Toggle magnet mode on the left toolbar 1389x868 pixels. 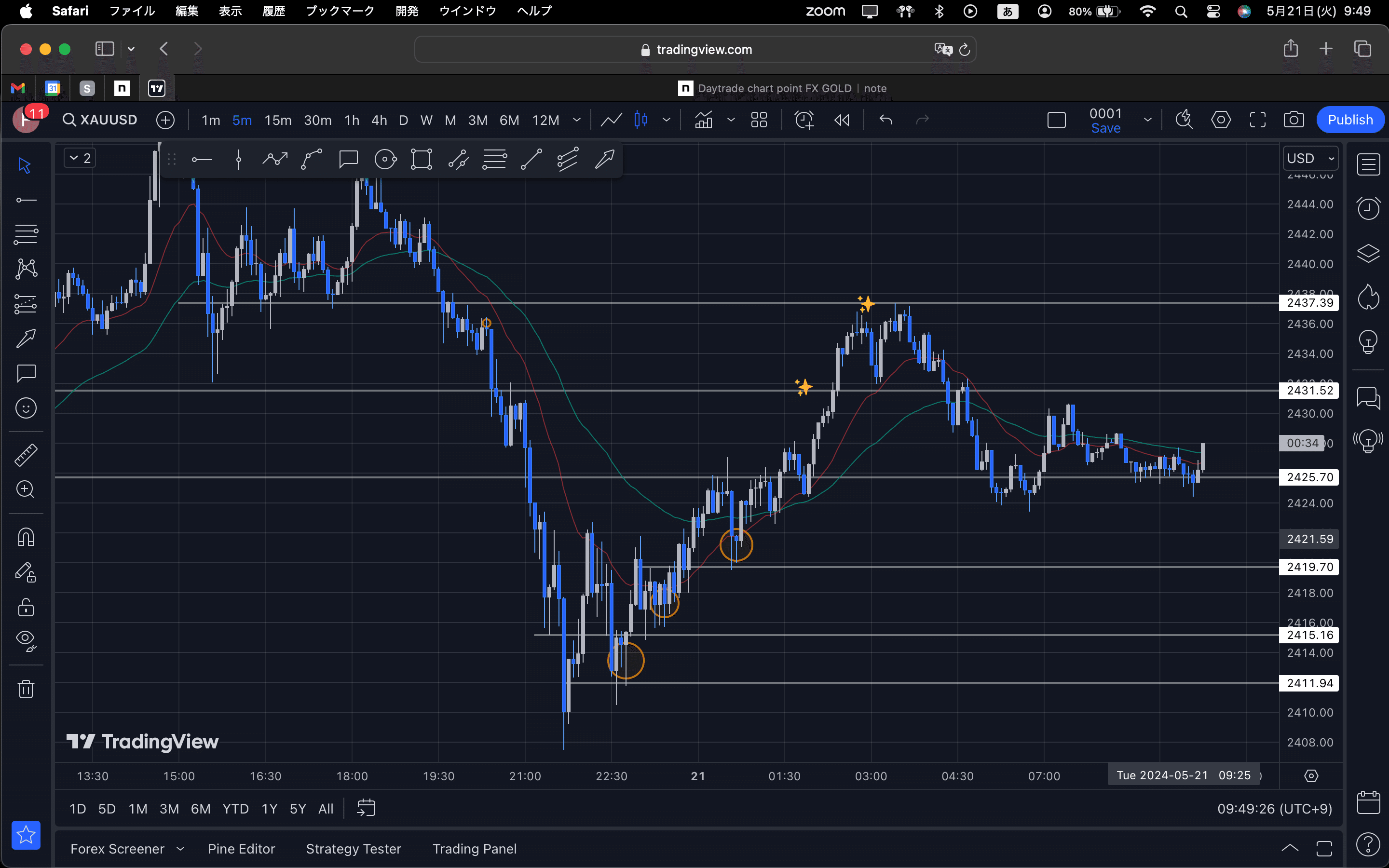coord(26,536)
